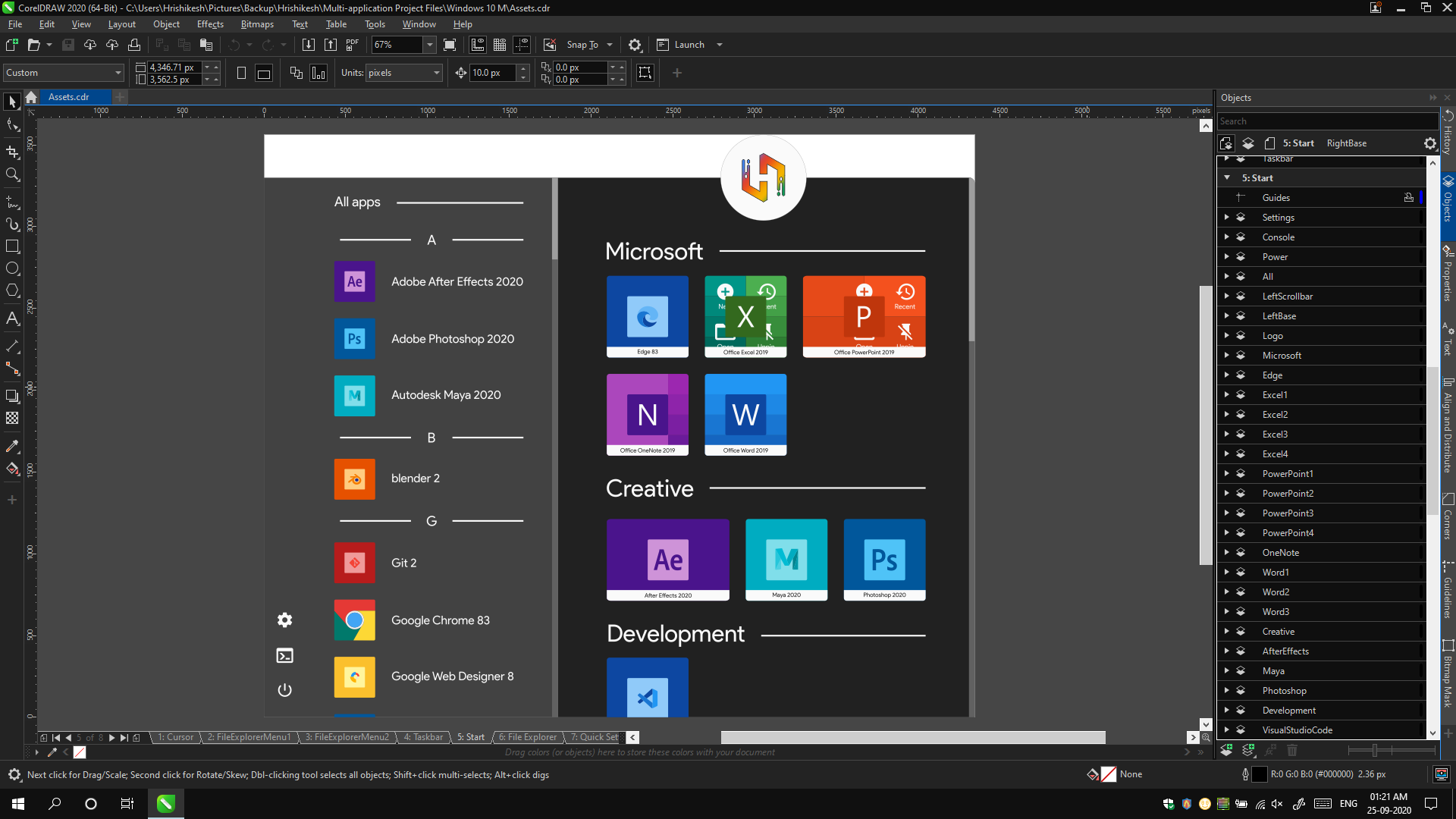Image resolution: width=1456 pixels, height=819 pixels.
Task: Expand the Microsoft layer
Action: point(1227,356)
